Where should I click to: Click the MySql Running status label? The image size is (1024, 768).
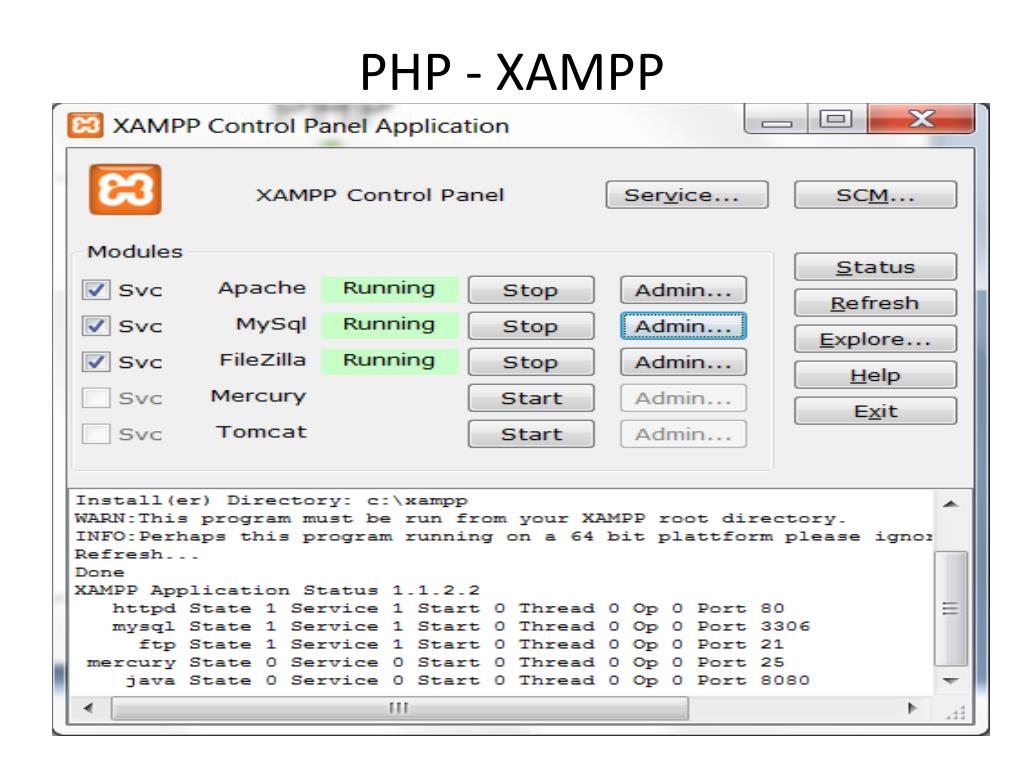coord(389,324)
